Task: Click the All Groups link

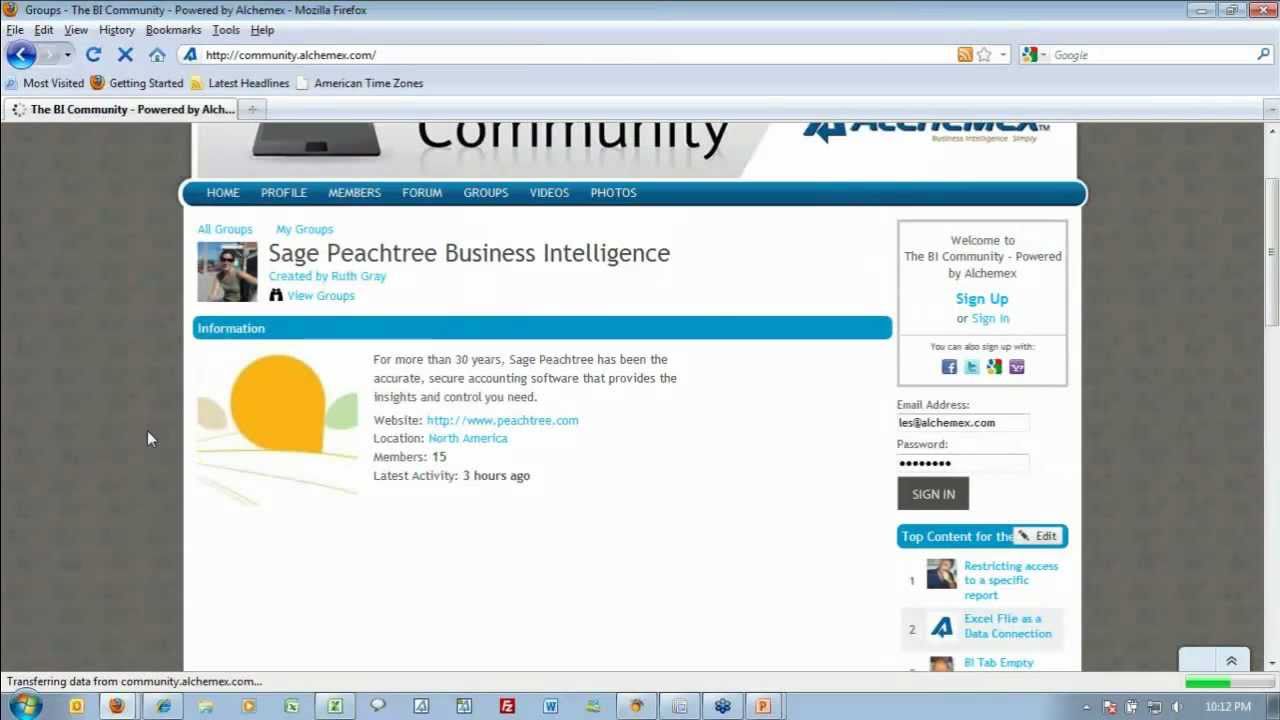Action: (x=225, y=229)
